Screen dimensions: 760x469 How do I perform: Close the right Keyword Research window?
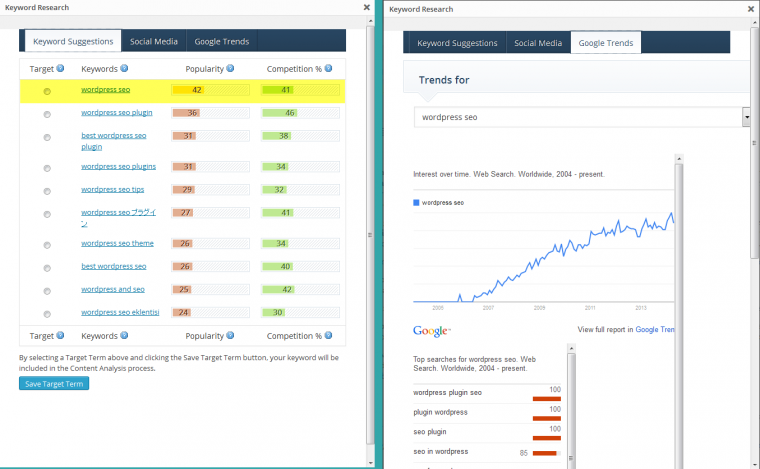pos(751,9)
